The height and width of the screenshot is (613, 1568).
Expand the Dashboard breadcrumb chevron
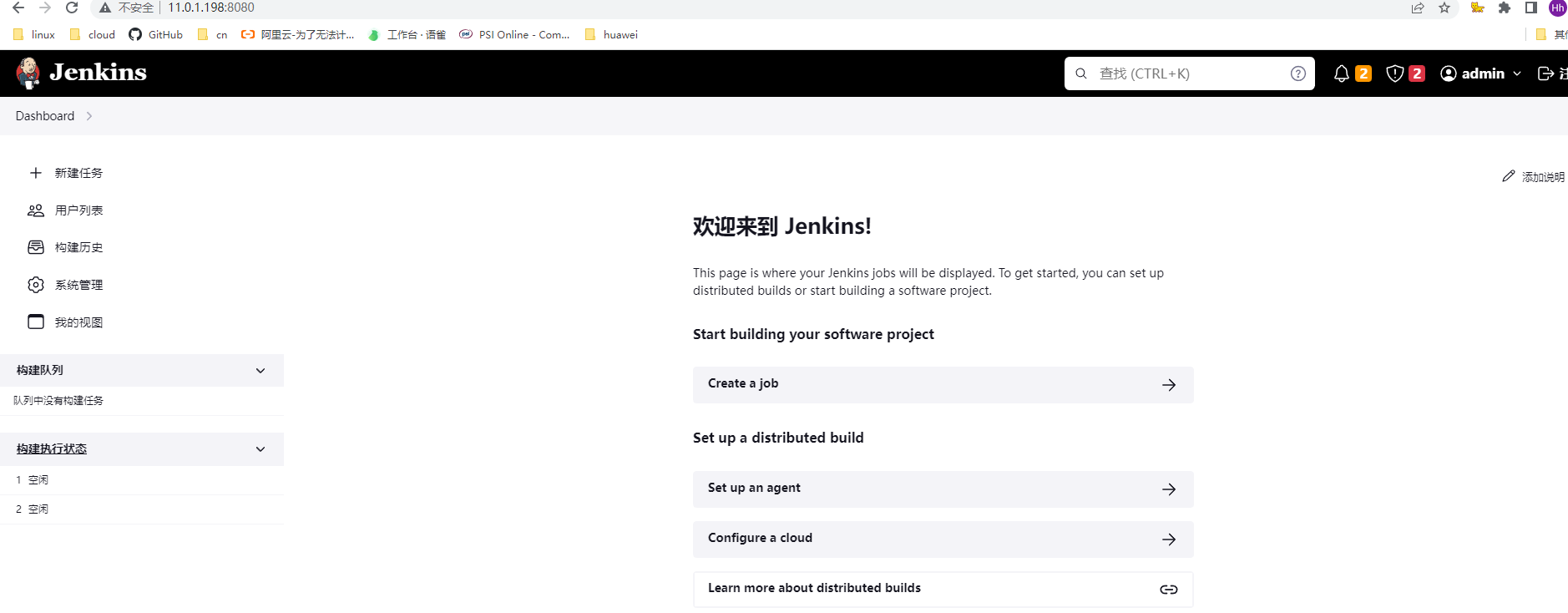[x=89, y=116]
